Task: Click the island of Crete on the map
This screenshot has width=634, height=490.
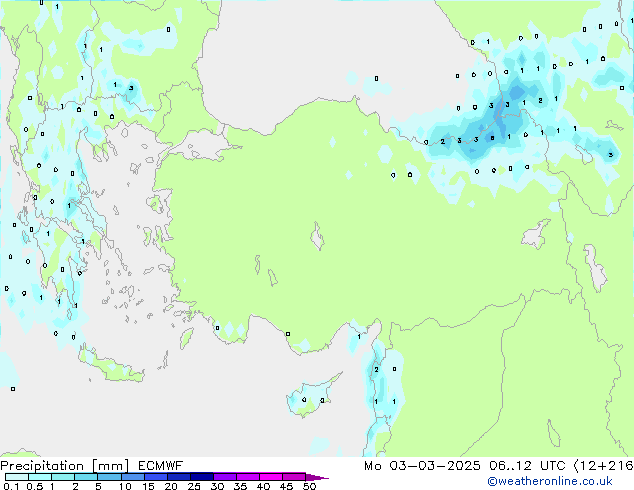Action: tap(111, 366)
